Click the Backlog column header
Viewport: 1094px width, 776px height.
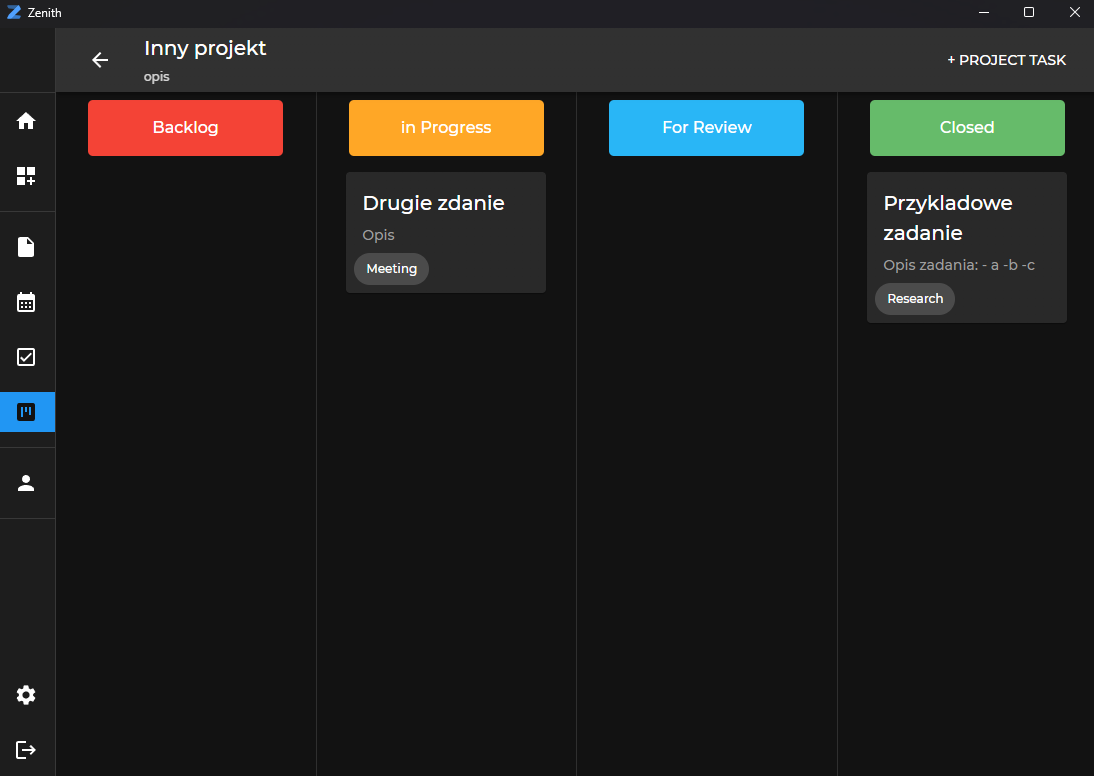tap(186, 128)
